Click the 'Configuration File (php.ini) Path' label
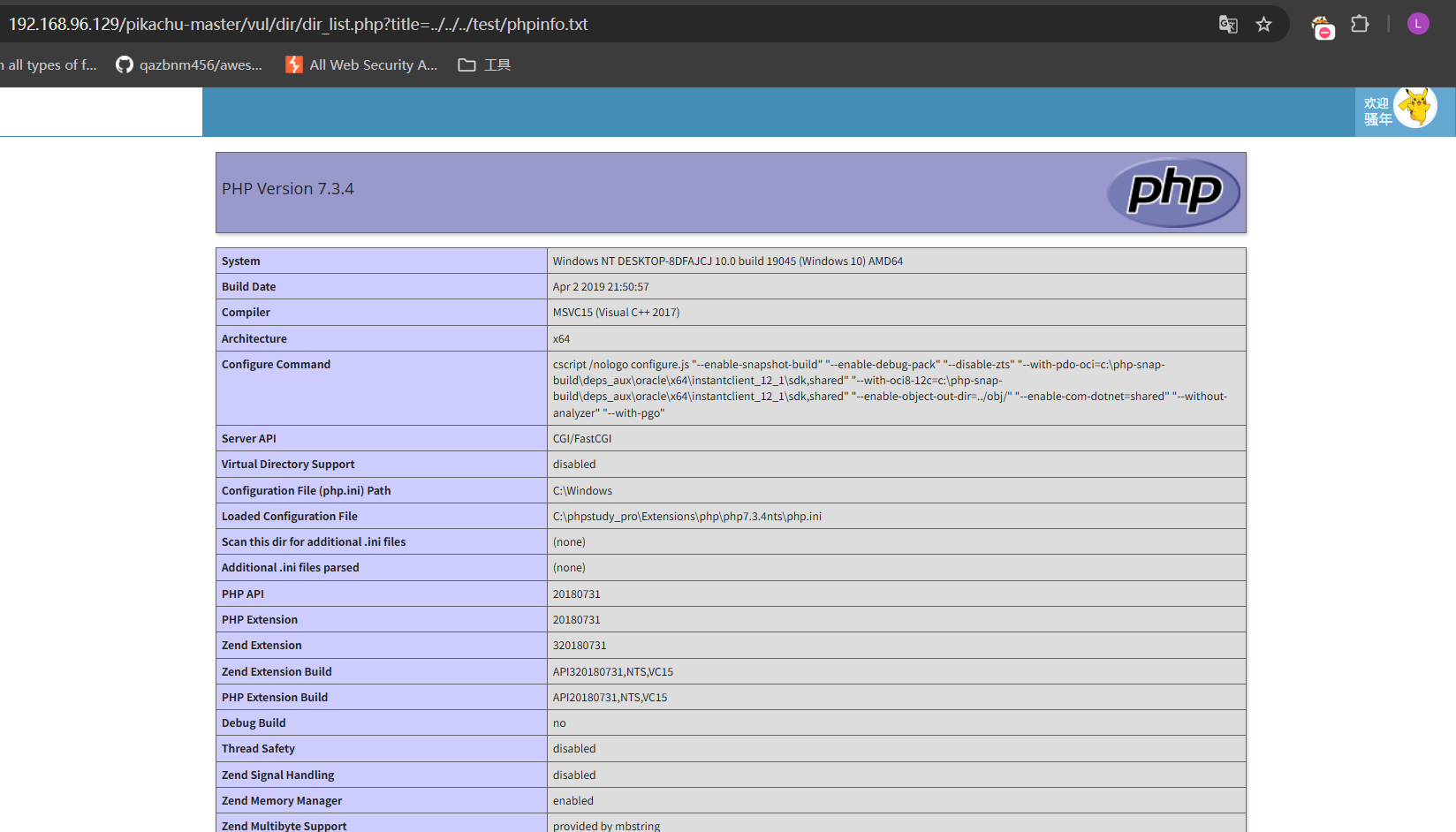Viewport: 1456px width, 832px height. coord(307,491)
